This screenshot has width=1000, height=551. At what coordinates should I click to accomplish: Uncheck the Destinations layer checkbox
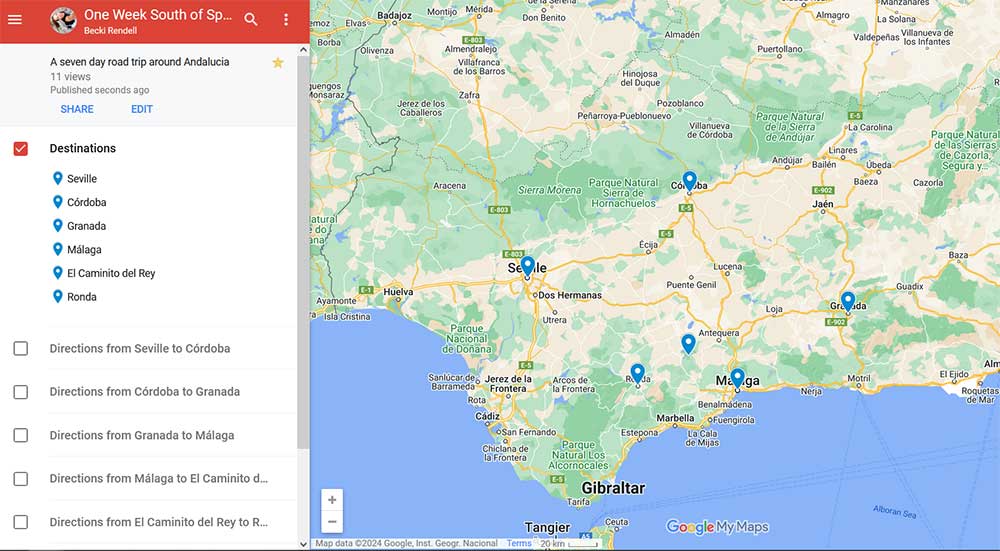click(20, 149)
